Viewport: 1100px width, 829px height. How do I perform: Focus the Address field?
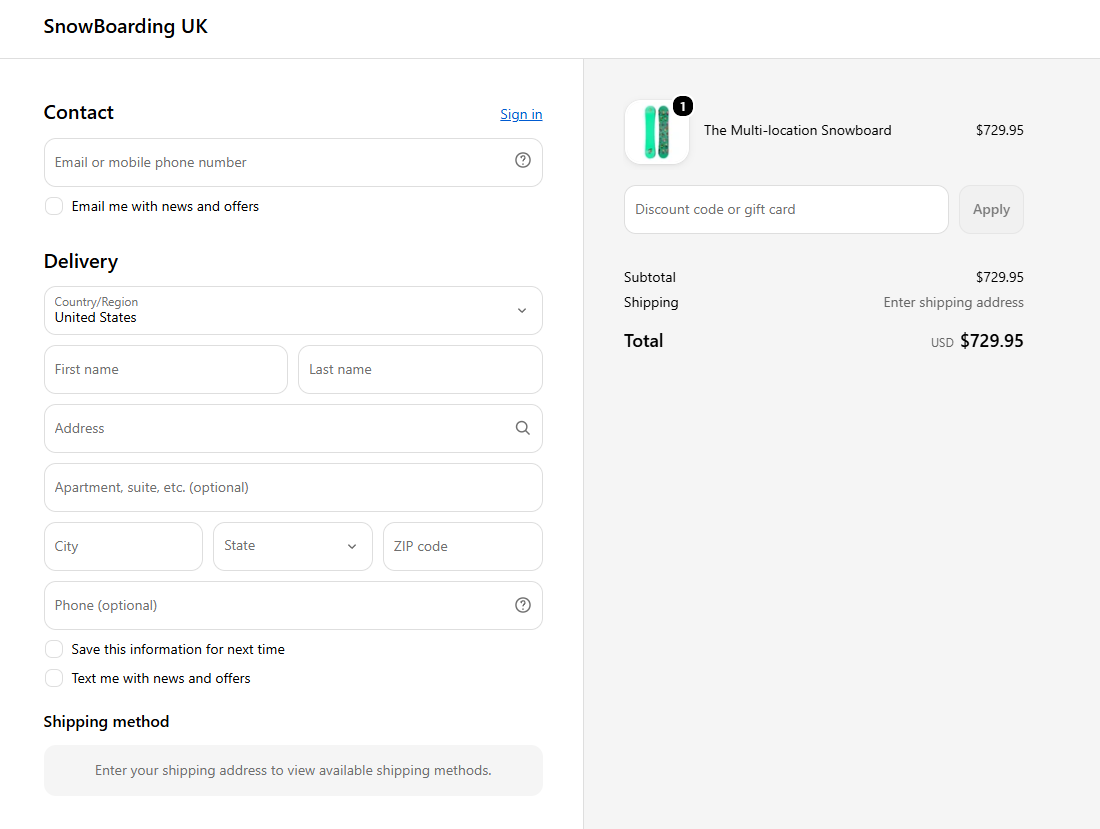pyautogui.click(x=293, y=429)
